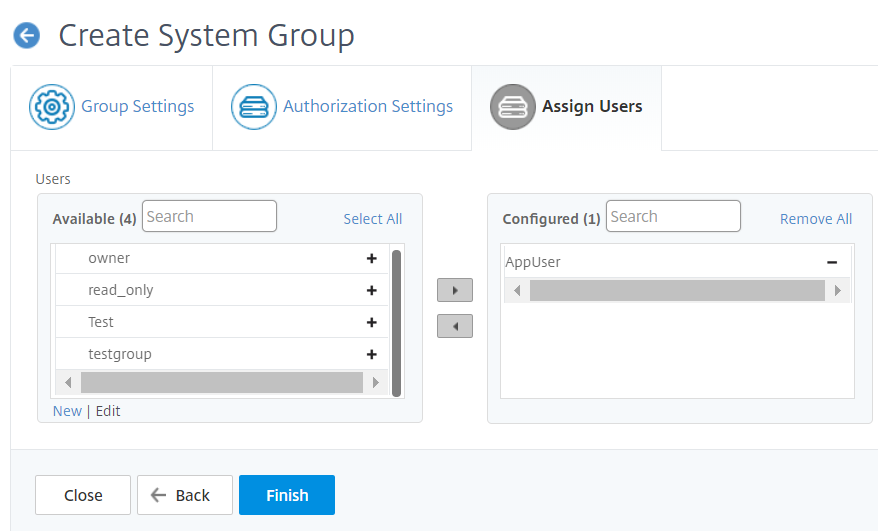Click the Assign Users grey icon
This screenshot has width=878, height=531.
(513, 106)
